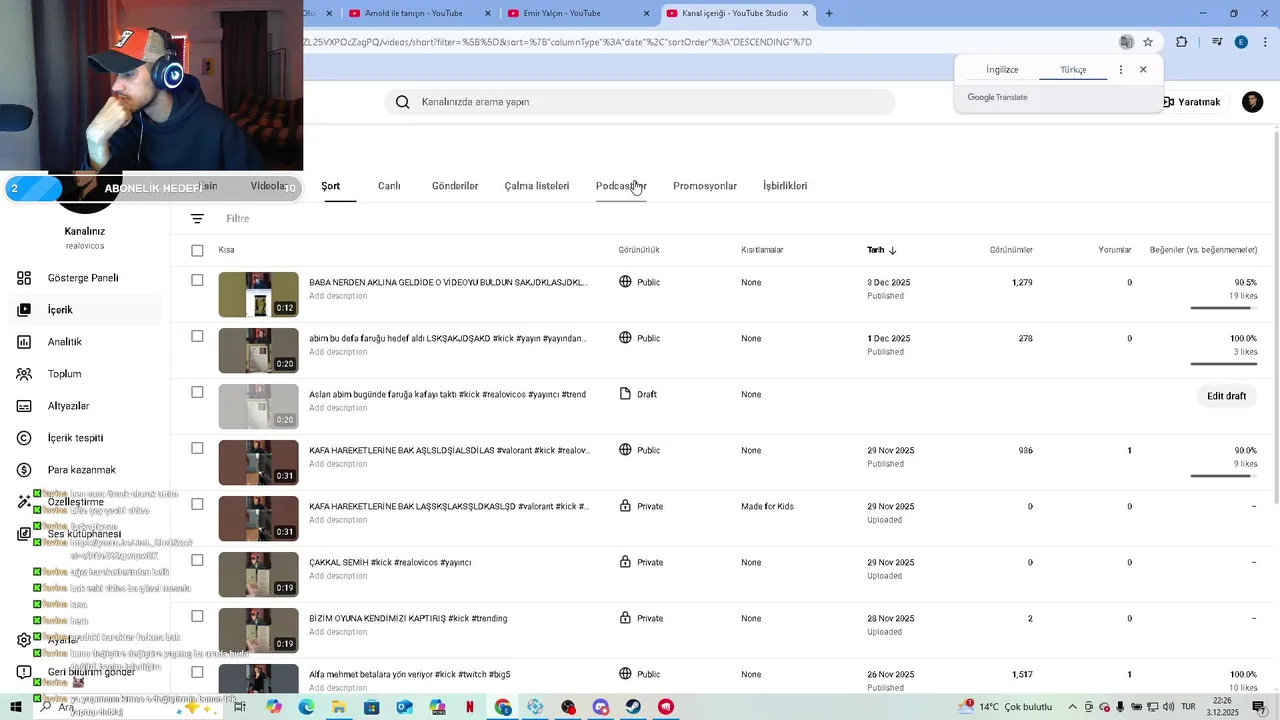Open Steam from the taskbar

634,707
